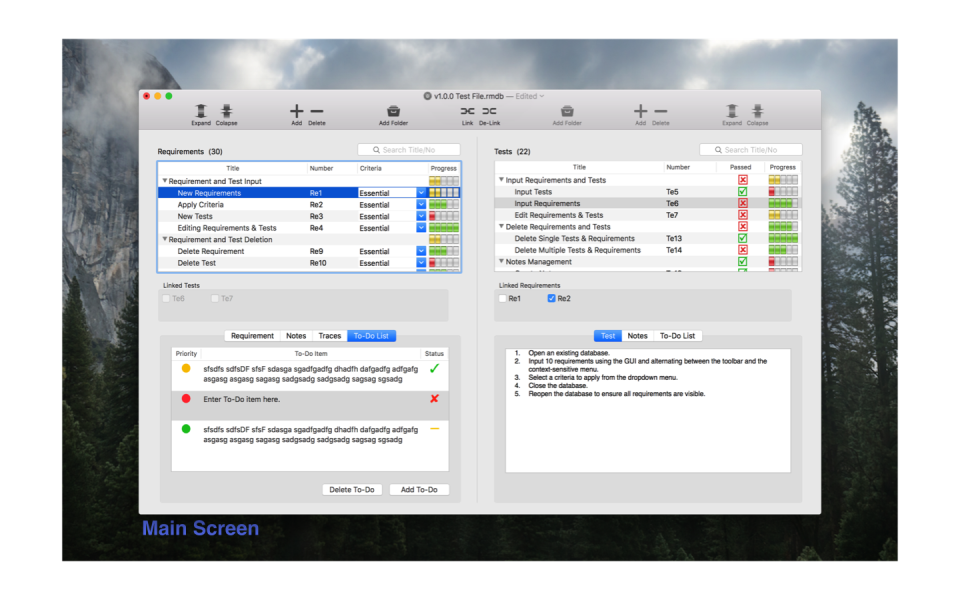Viewport: 960px width, 600px height.
Task: Select the Link icon in the toolbar center
Action: tap(467, 112)
